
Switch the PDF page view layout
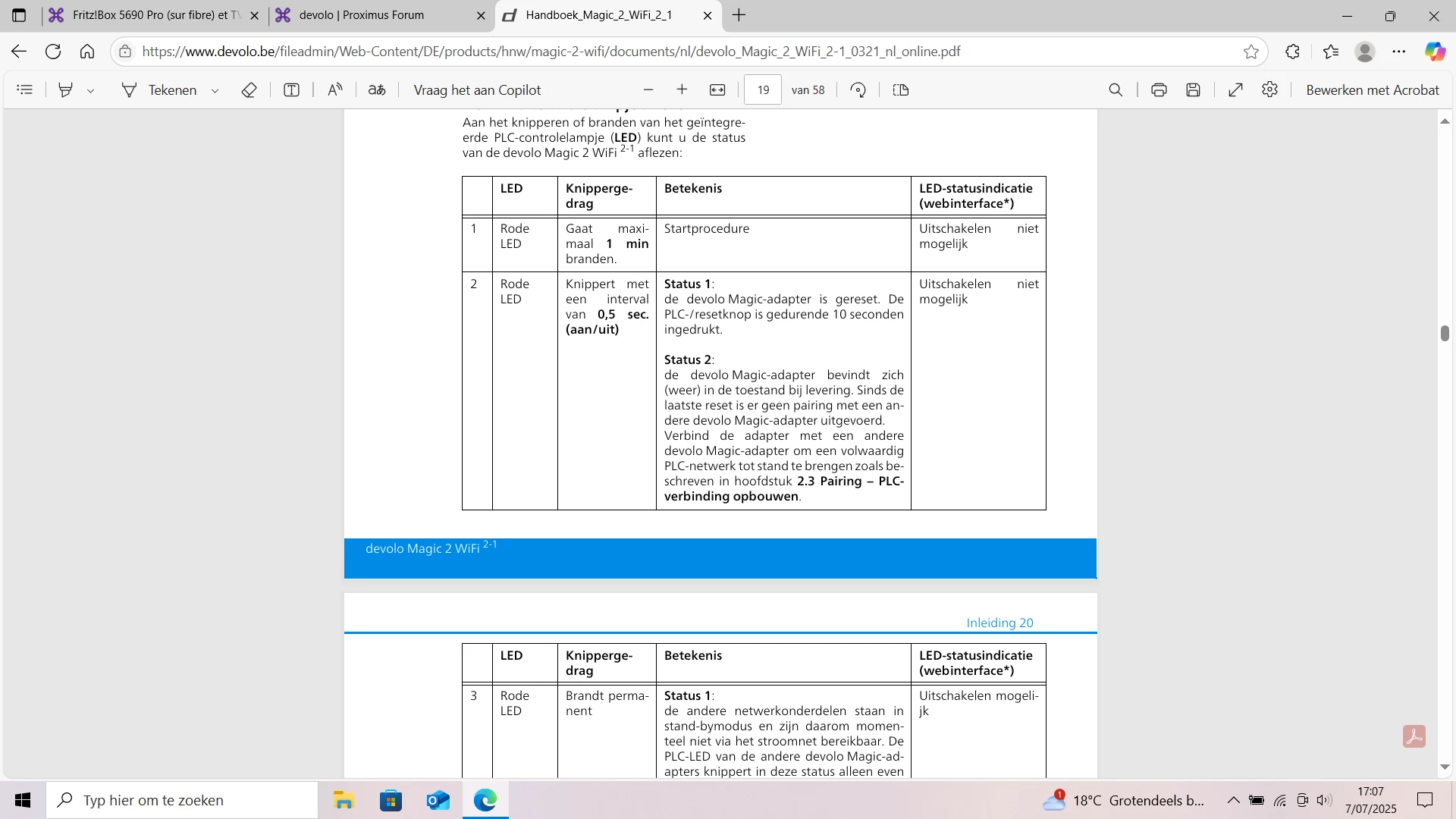coord(901,89)
